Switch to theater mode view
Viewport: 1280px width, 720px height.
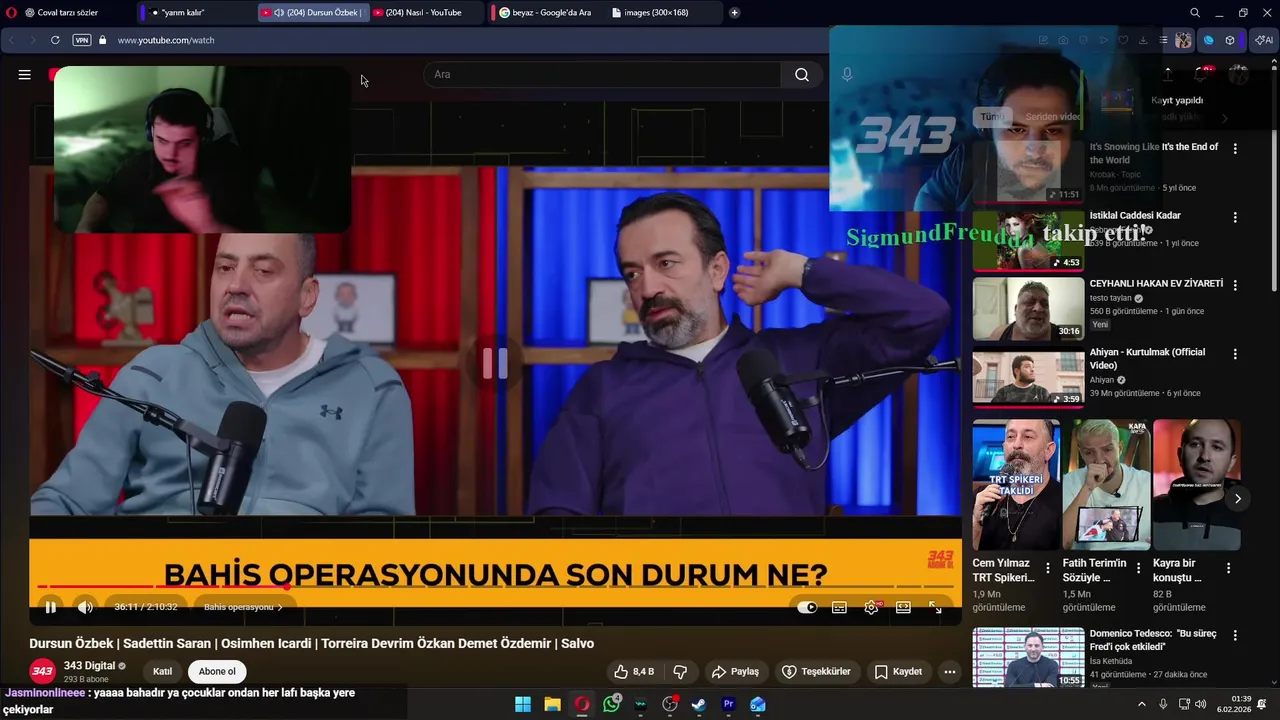tap(903, 607)
